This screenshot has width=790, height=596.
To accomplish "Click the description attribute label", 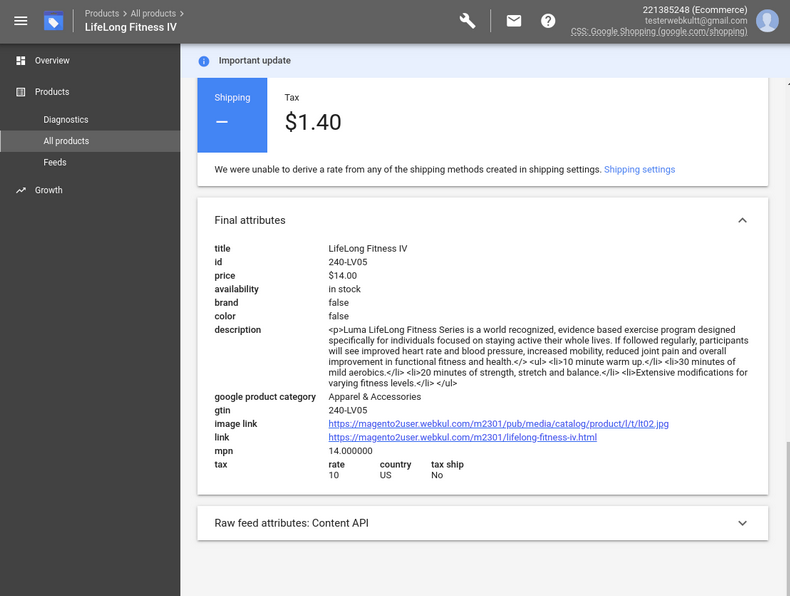I will tap(238, 330).
